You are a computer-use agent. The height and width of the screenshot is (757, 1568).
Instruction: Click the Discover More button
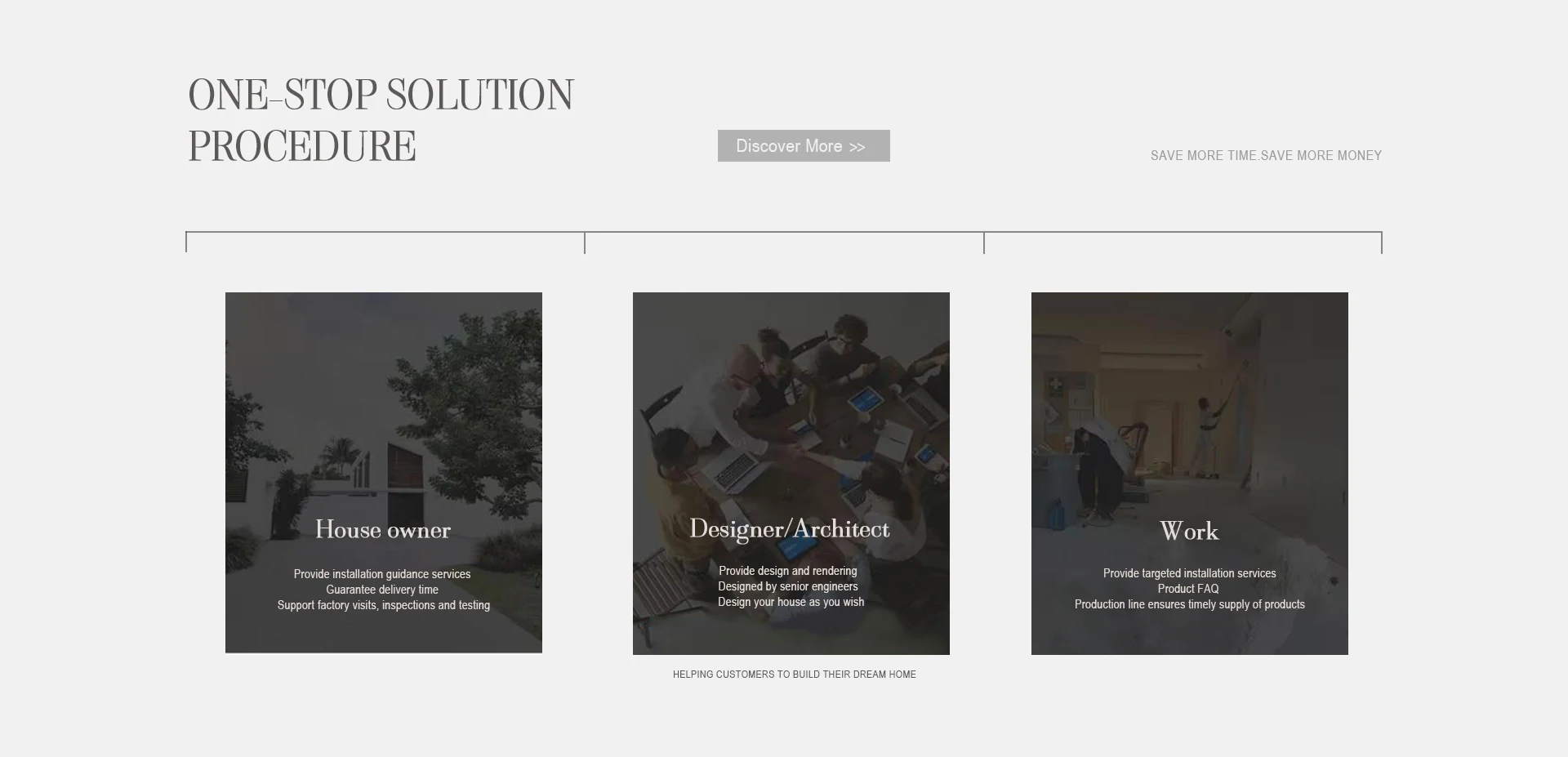pyautogui.click(x=804, y=145)
